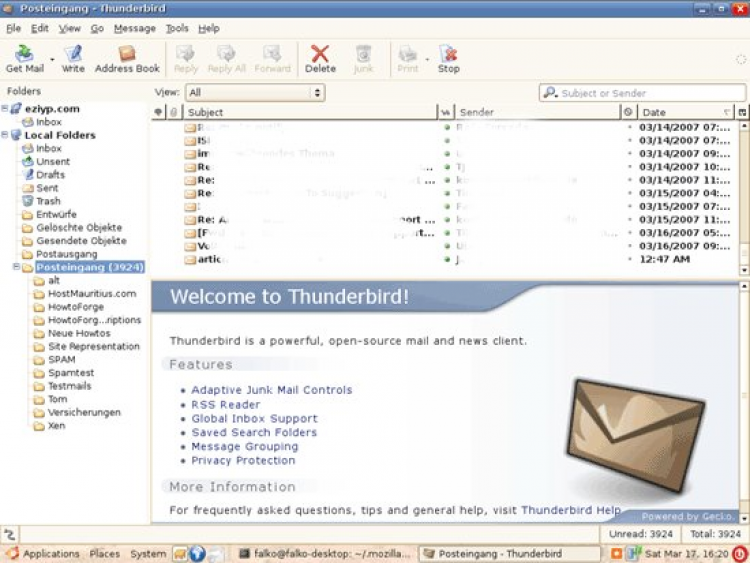Sort messages by Subject column

tap(310, 112)
